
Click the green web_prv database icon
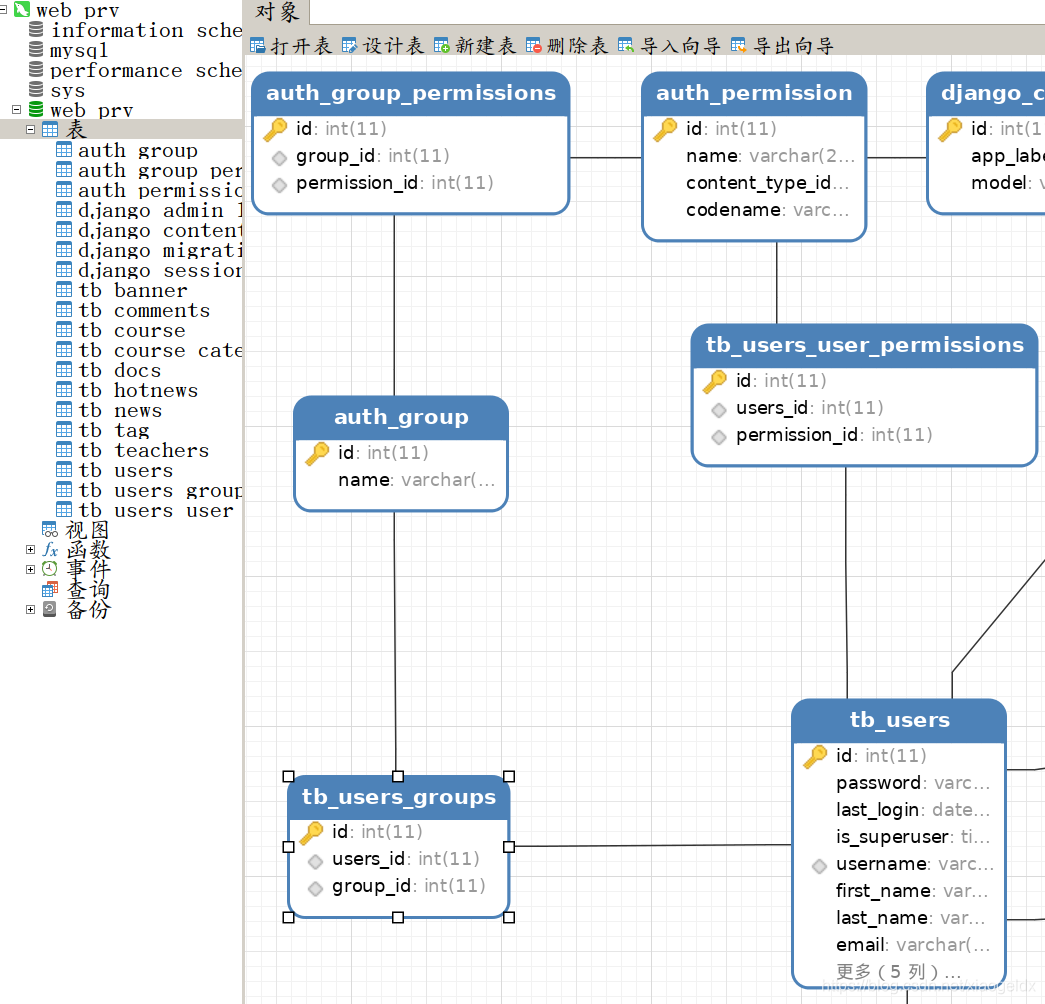point(36,109)
